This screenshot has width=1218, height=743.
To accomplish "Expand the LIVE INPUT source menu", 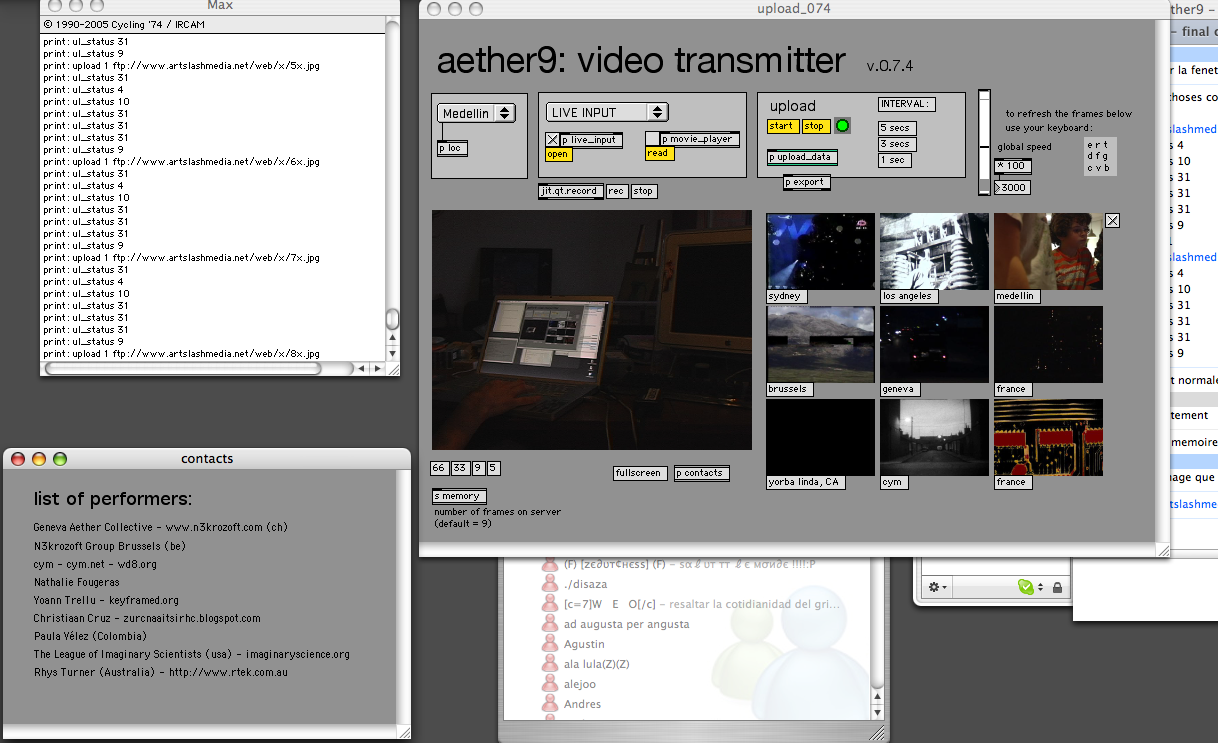I will (607, 113).
